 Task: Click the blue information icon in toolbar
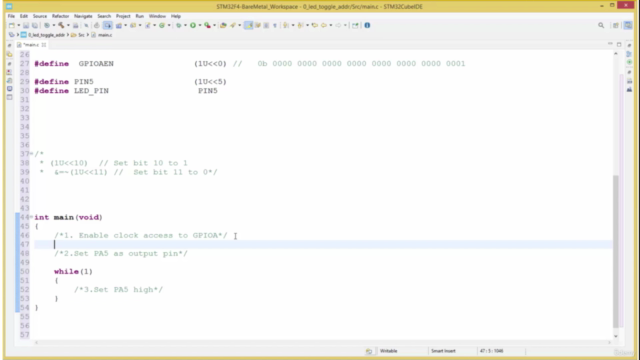coord(367,25)
